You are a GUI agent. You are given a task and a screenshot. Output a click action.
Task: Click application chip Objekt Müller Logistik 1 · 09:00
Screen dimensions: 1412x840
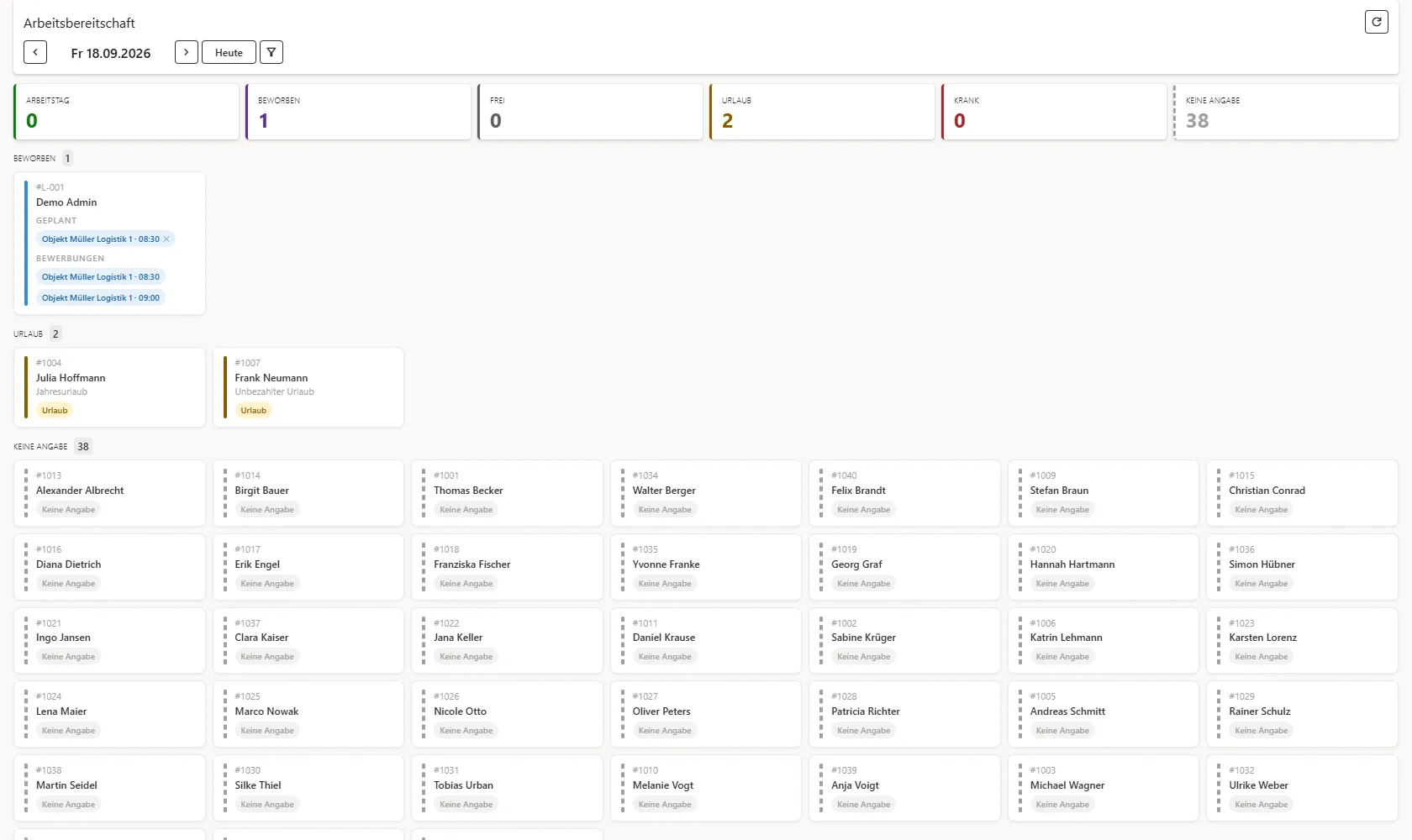(101, 297)
